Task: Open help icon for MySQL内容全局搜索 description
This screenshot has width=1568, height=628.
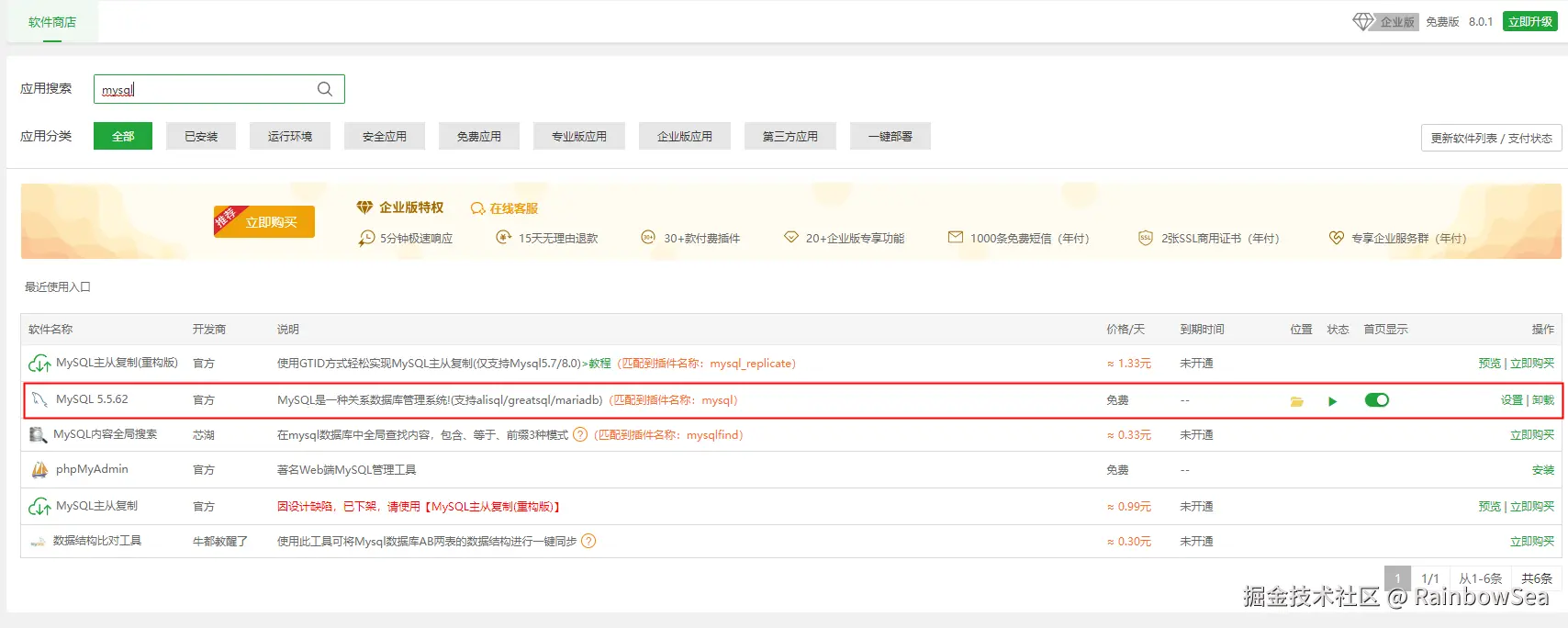Action: (x=580, y=435)
